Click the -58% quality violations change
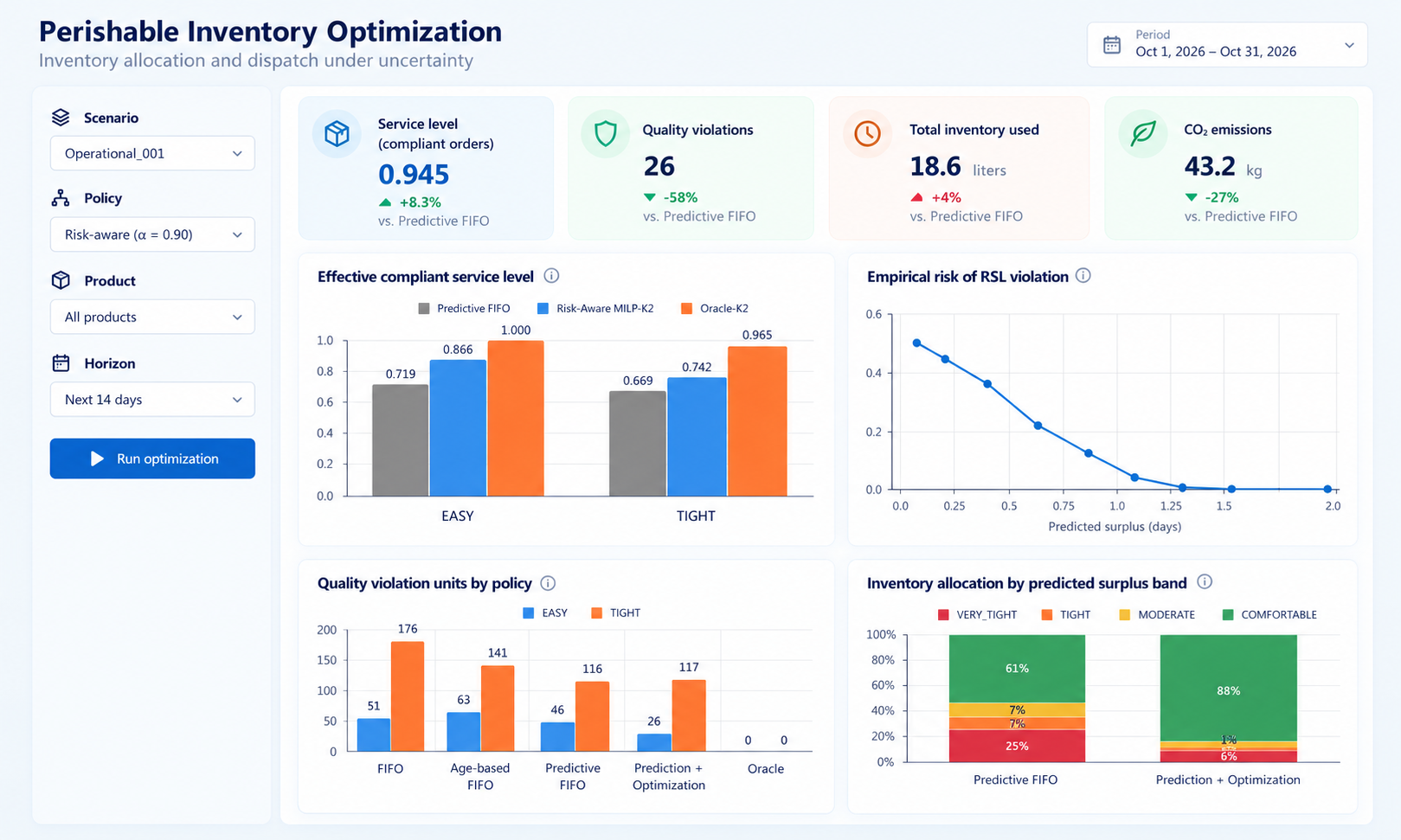1401x840 pixels. (x=671, y=197)
